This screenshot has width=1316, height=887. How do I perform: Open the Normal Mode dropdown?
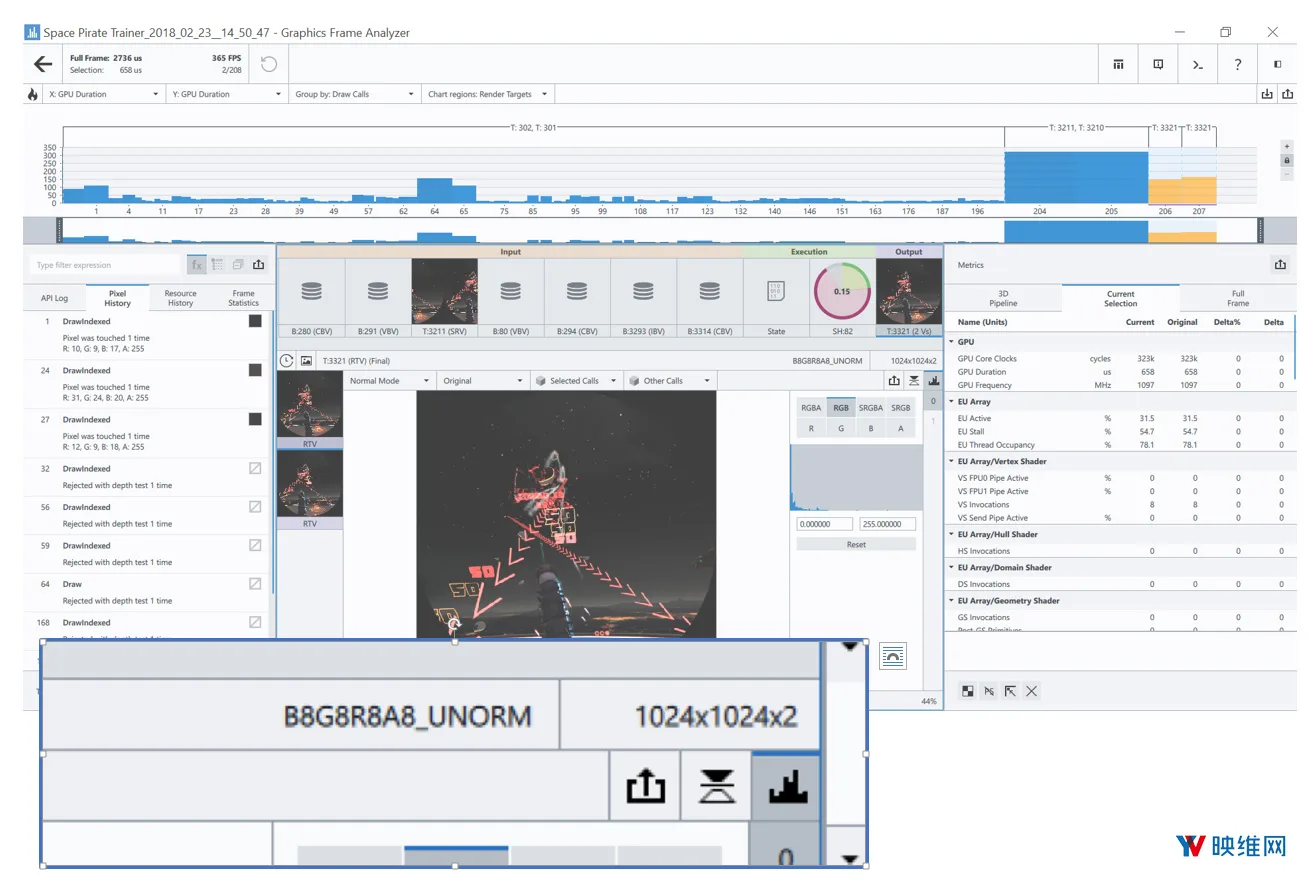point(390,381)
